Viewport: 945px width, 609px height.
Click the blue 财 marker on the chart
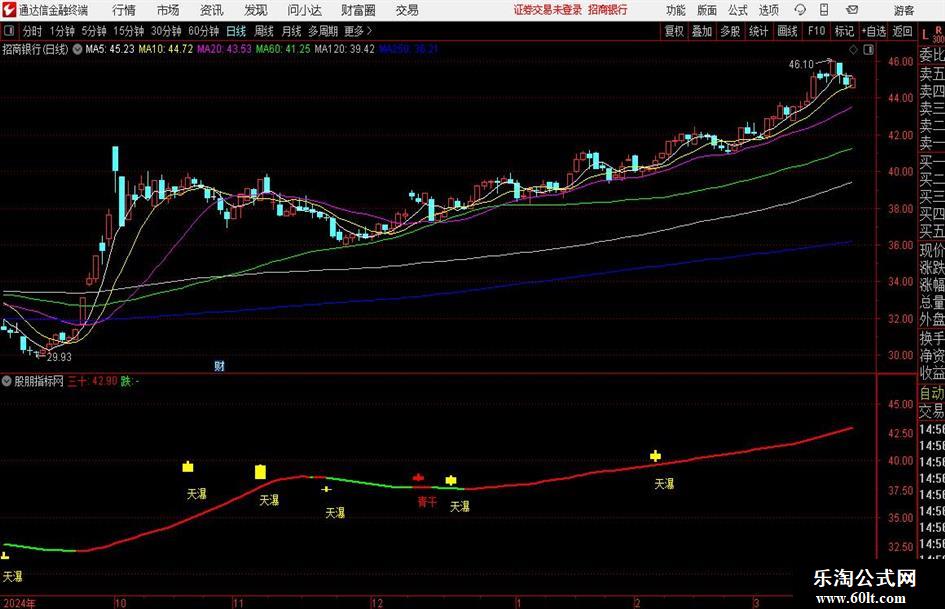click(x=219, y=366)
